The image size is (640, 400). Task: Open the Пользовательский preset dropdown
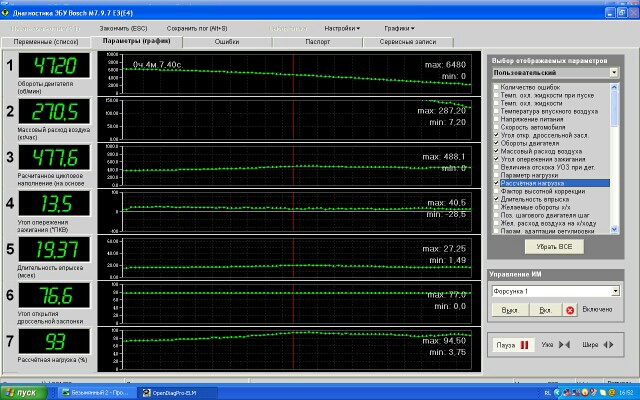[x=614, y=73]
